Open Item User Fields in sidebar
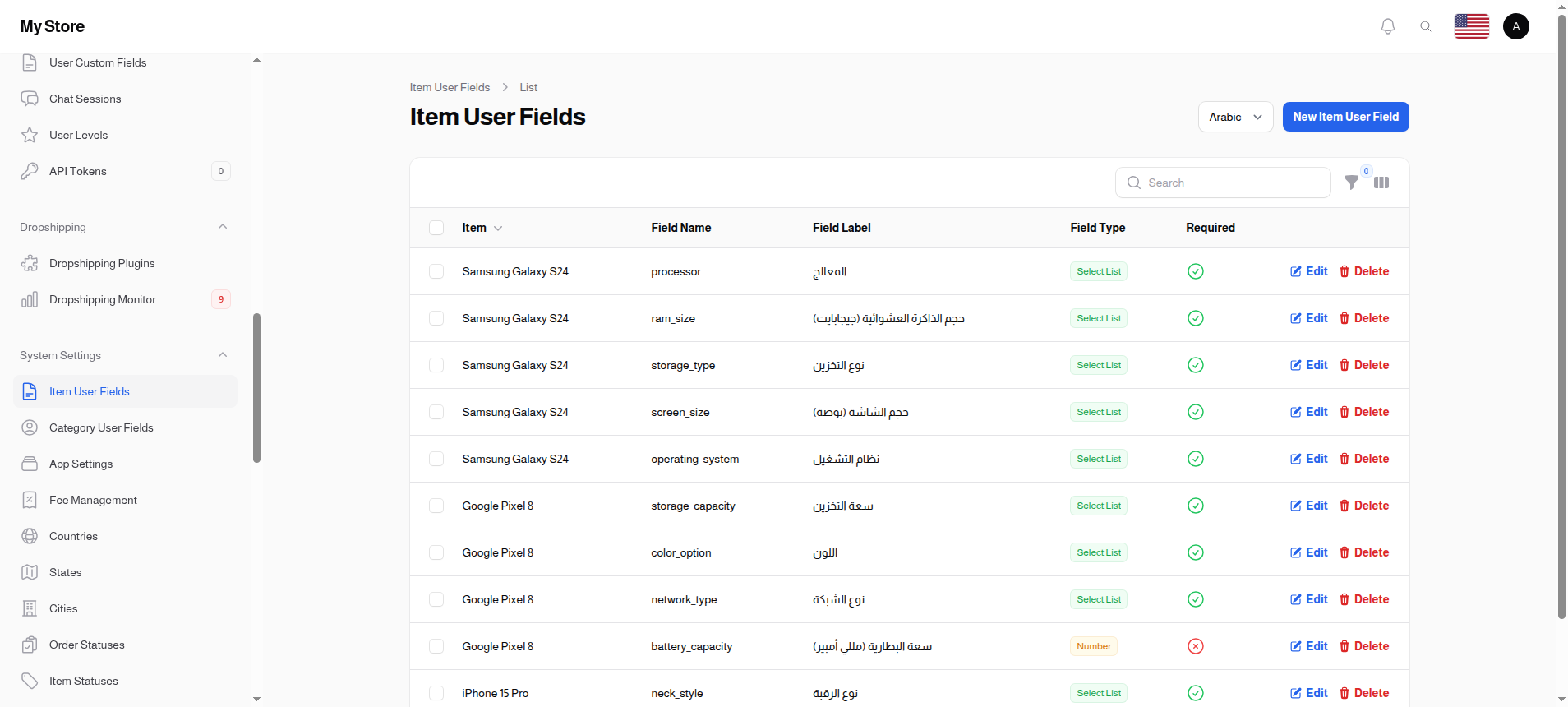This screenshot has height=707, width=1568. click(x=125, y=391)
